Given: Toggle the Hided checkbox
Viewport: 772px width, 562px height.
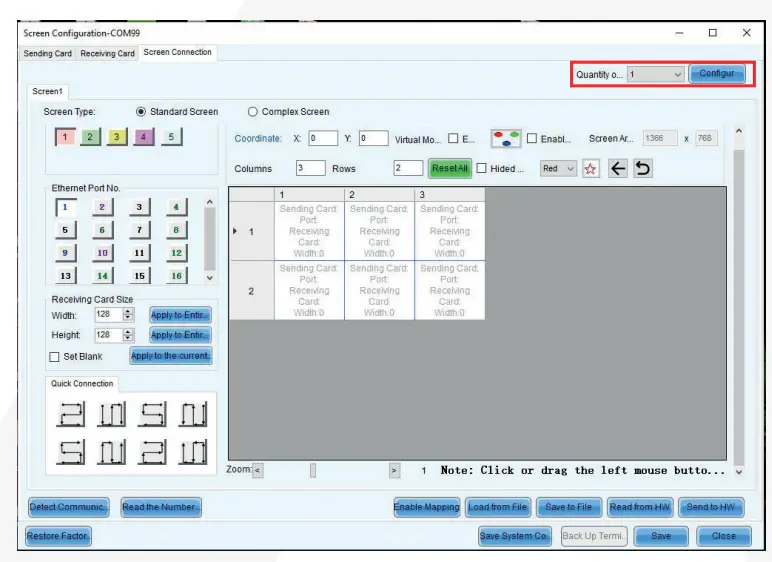Looking at the screenshot, I should pos(482,168).
